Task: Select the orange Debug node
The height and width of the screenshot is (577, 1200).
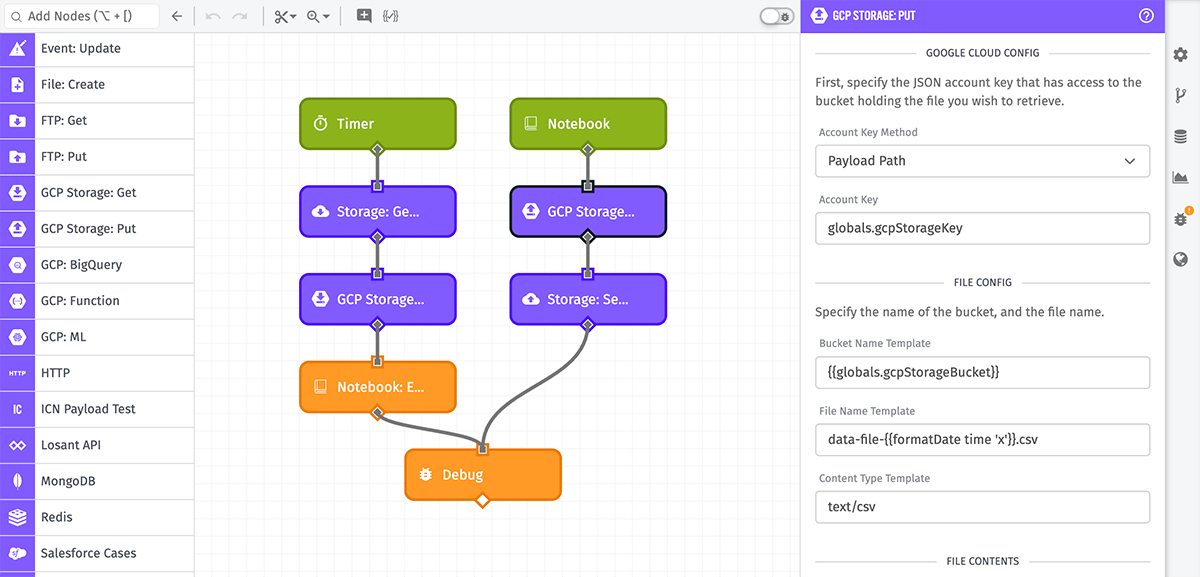Action: click(482, 475)
